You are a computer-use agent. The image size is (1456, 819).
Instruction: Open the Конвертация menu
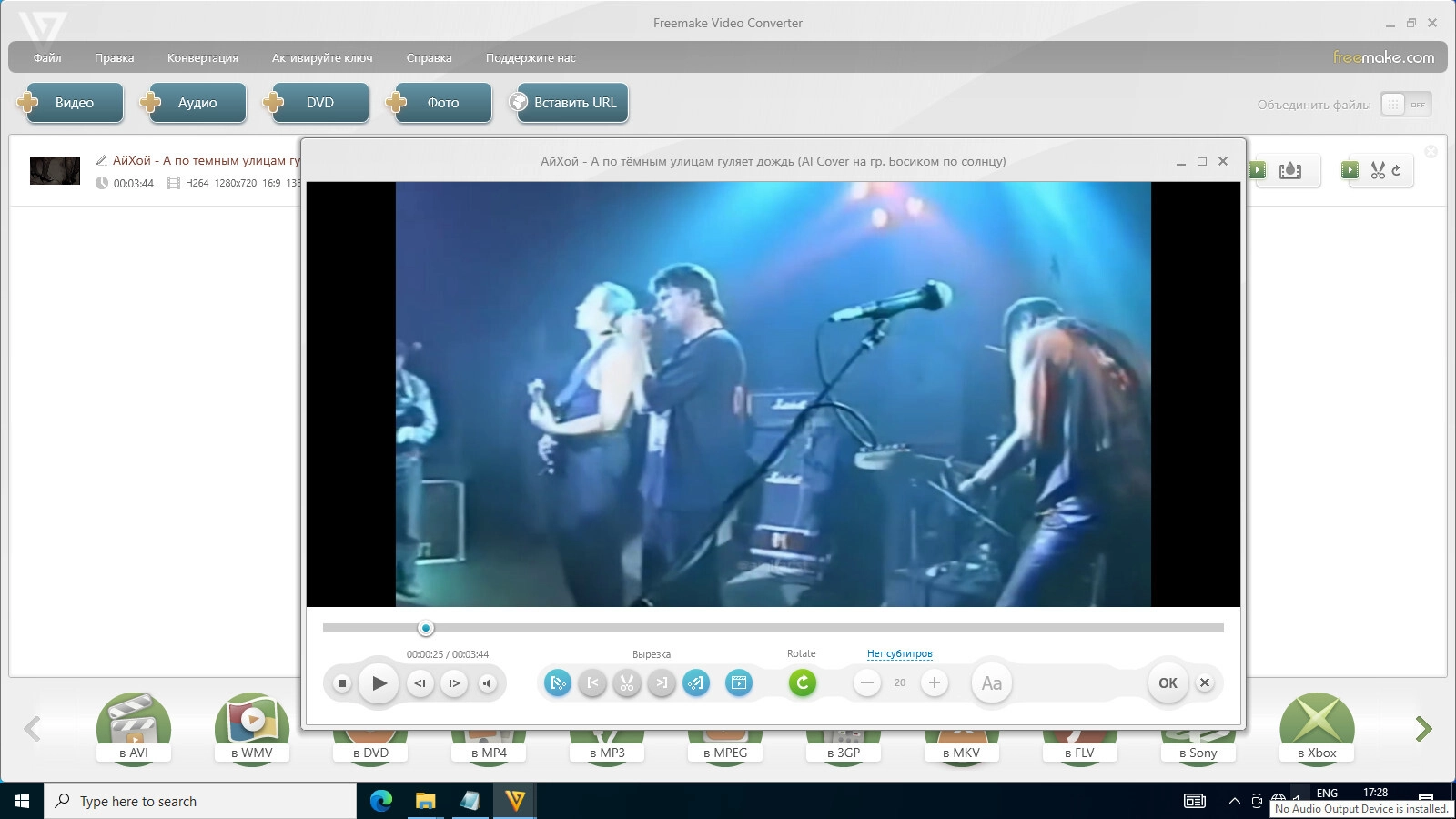pyautogui.click(x=202, y=57)
